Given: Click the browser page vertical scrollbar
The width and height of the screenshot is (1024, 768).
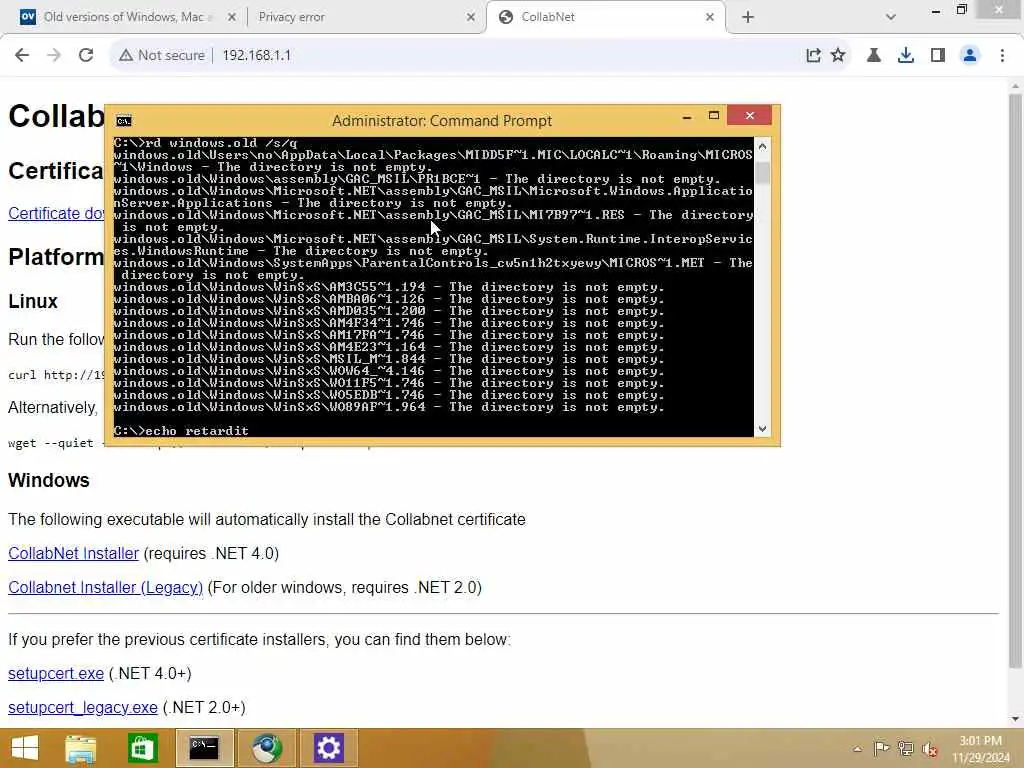Looking at the screenshot, I should [1015, 382].
